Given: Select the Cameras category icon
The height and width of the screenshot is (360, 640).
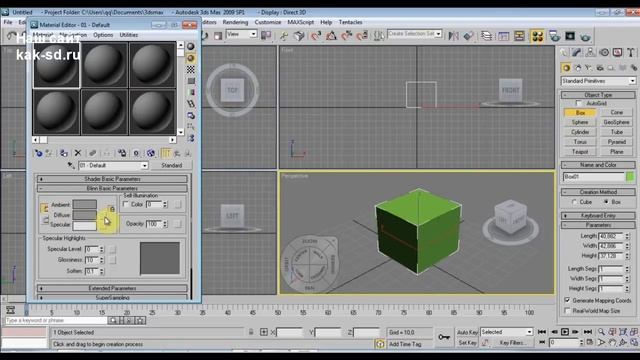Looking at the screenshot, I should 600,68.
